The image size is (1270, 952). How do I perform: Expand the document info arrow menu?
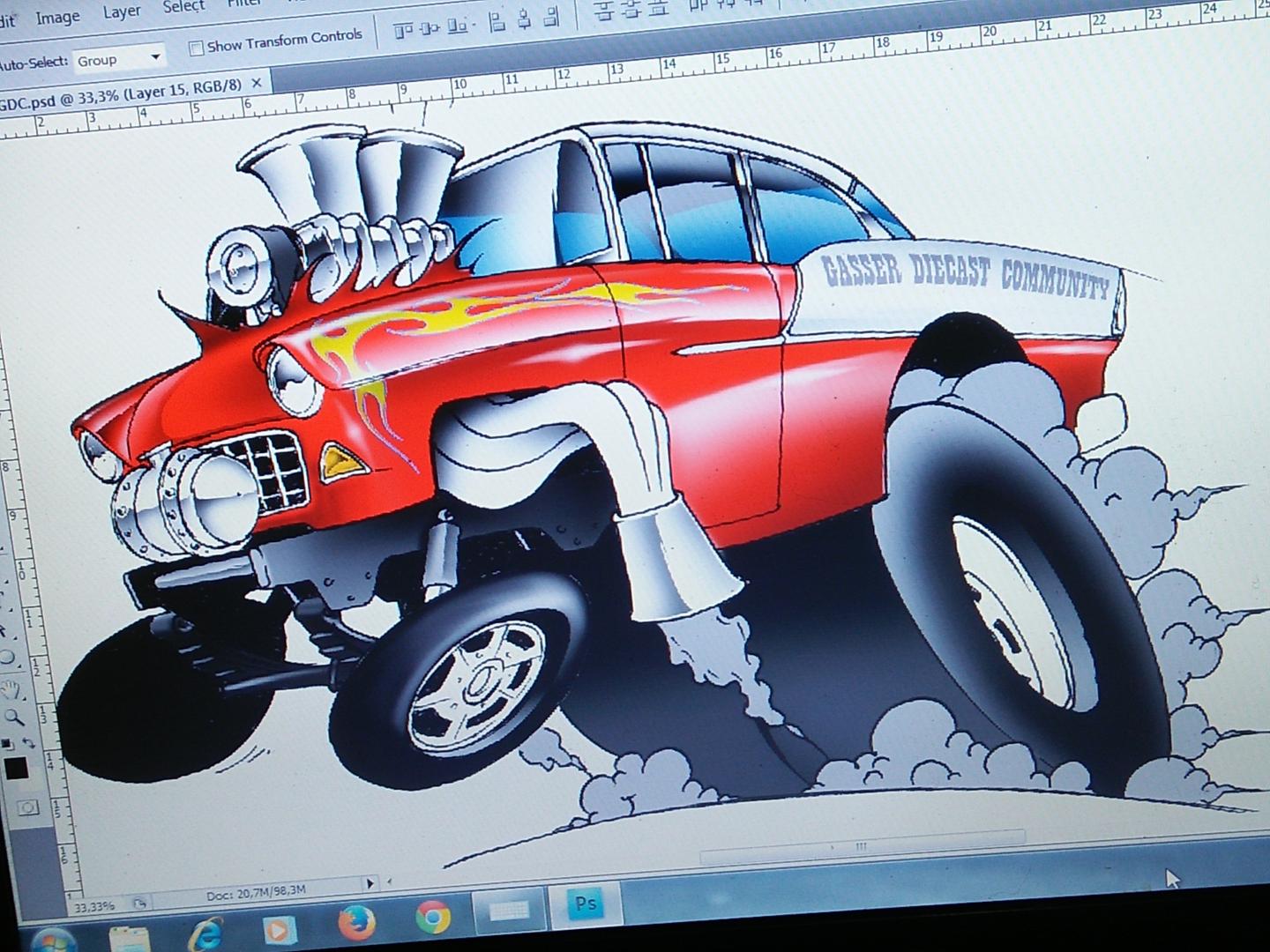[370, 883]
